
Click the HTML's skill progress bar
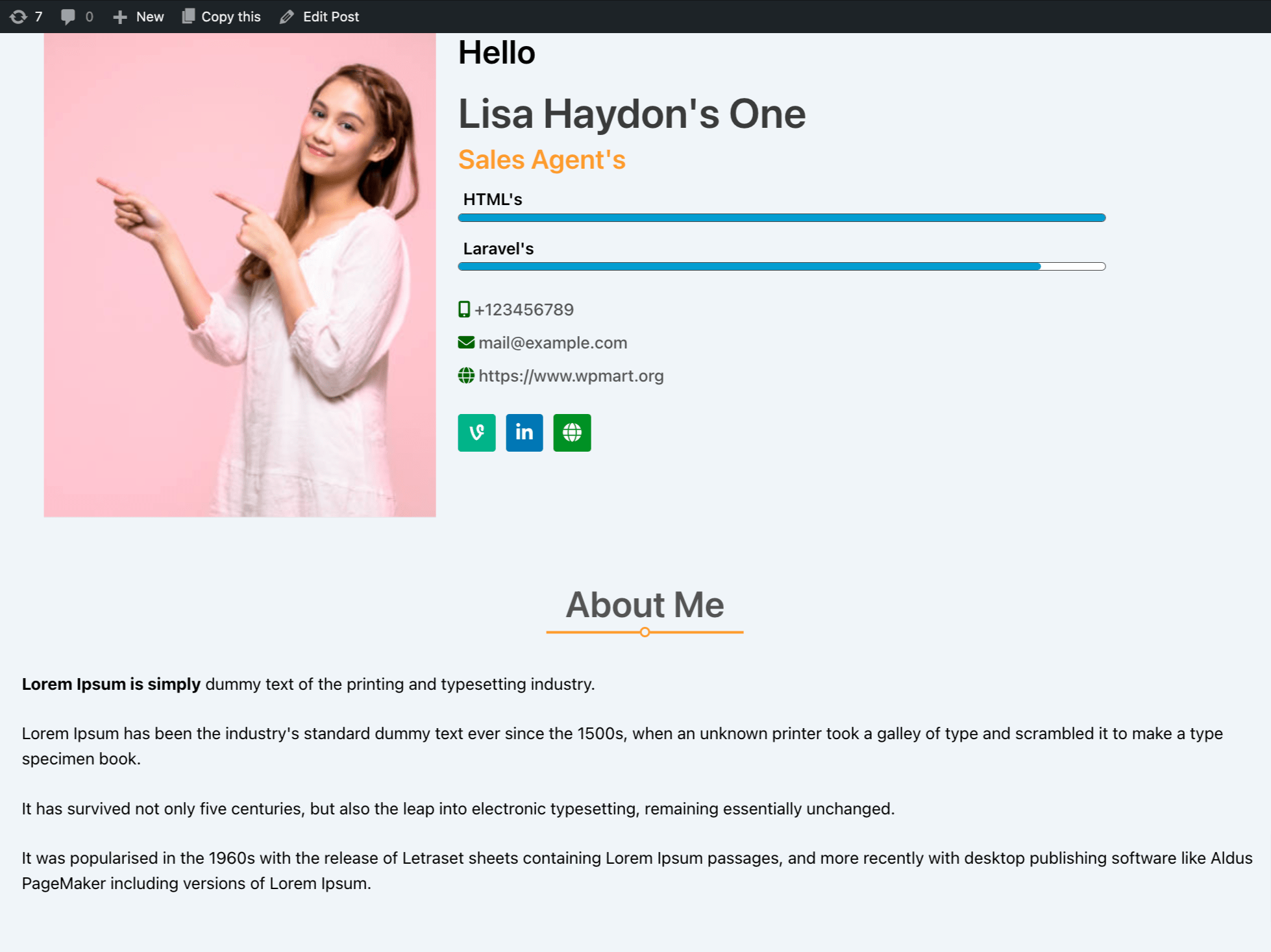point(782,217)
